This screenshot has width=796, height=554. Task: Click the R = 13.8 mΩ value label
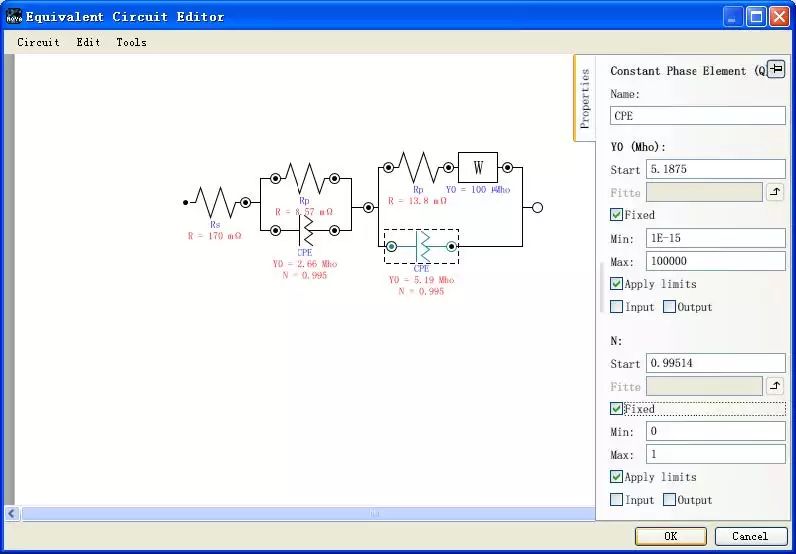coord(418,201)
